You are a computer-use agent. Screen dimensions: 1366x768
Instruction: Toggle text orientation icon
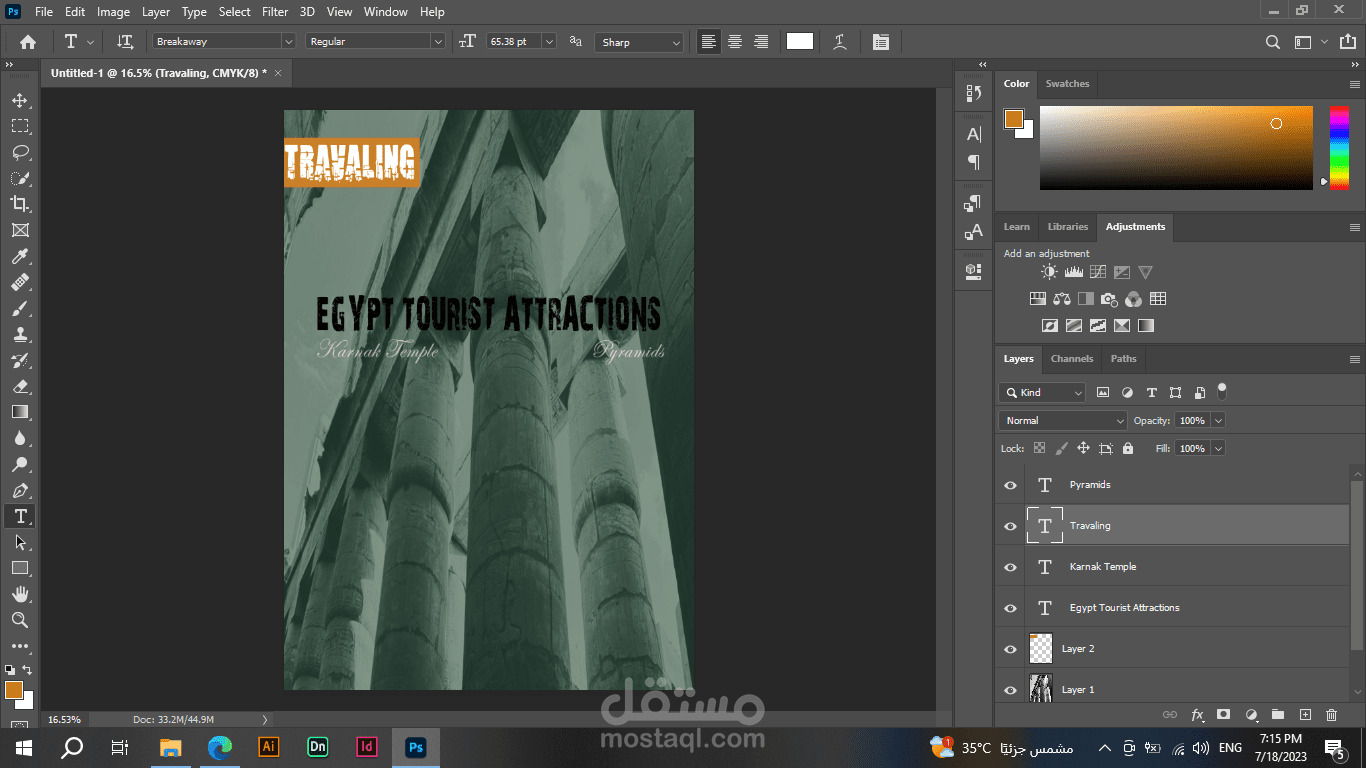125,42
